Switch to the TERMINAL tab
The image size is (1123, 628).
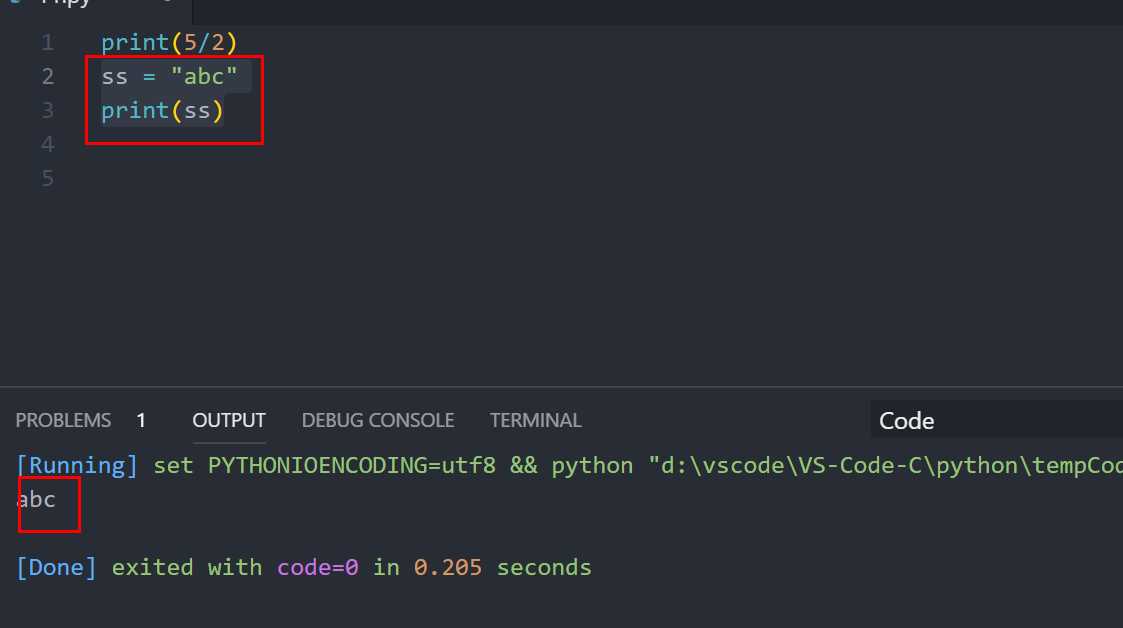pos(535,420)
